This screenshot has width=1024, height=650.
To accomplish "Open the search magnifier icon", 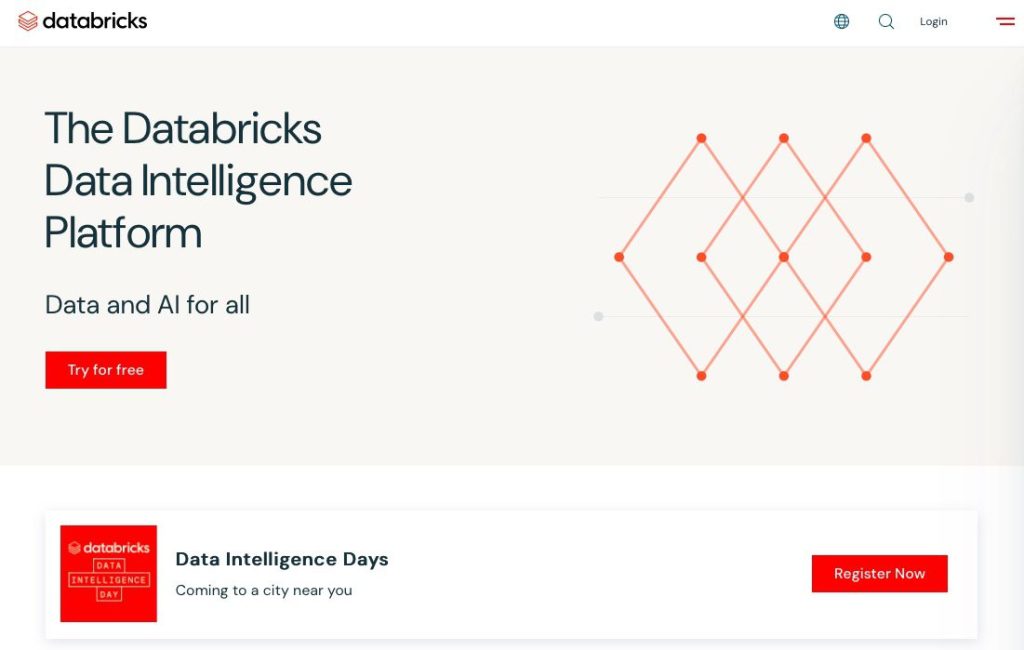I will point(886,22).
